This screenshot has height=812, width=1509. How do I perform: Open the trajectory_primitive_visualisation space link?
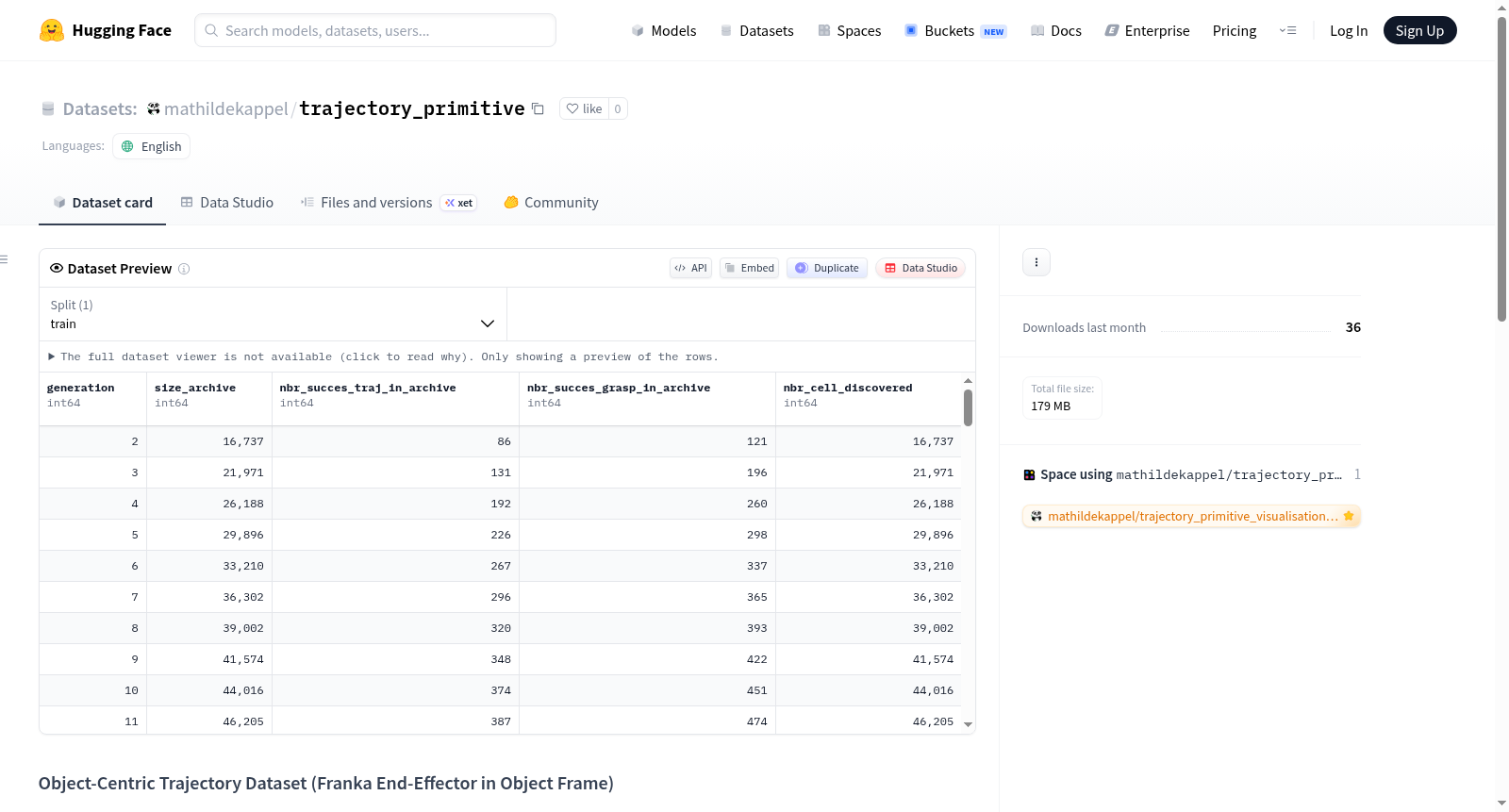(1191, 516)
